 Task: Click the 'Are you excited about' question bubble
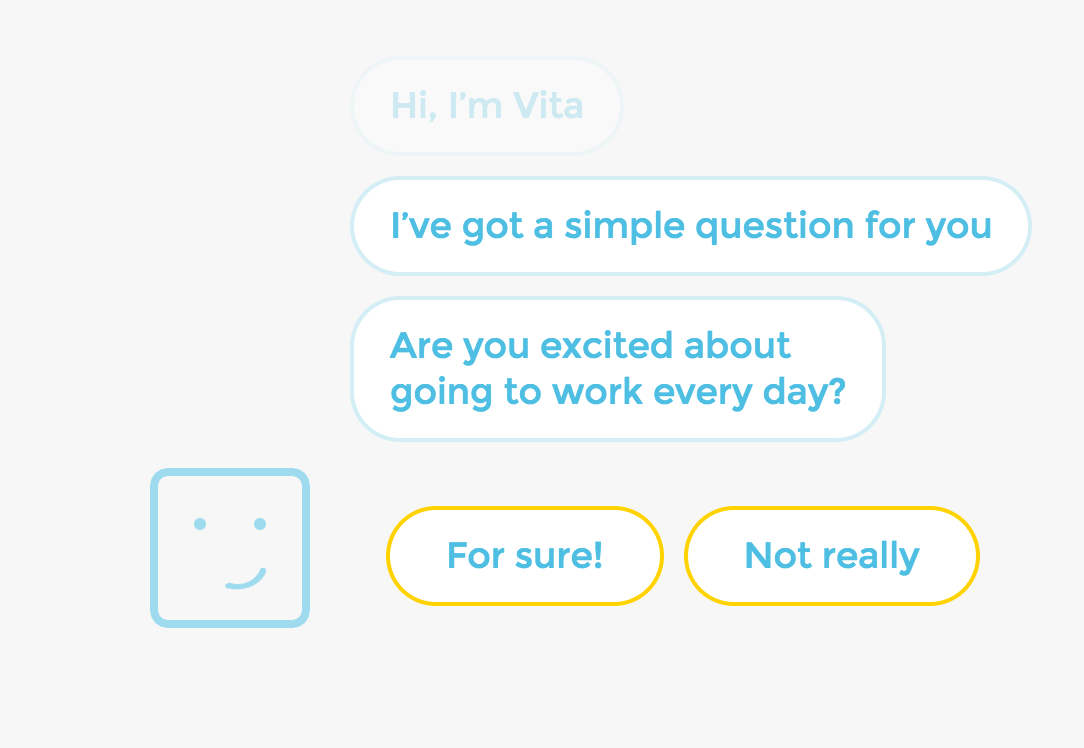(617, 367)
